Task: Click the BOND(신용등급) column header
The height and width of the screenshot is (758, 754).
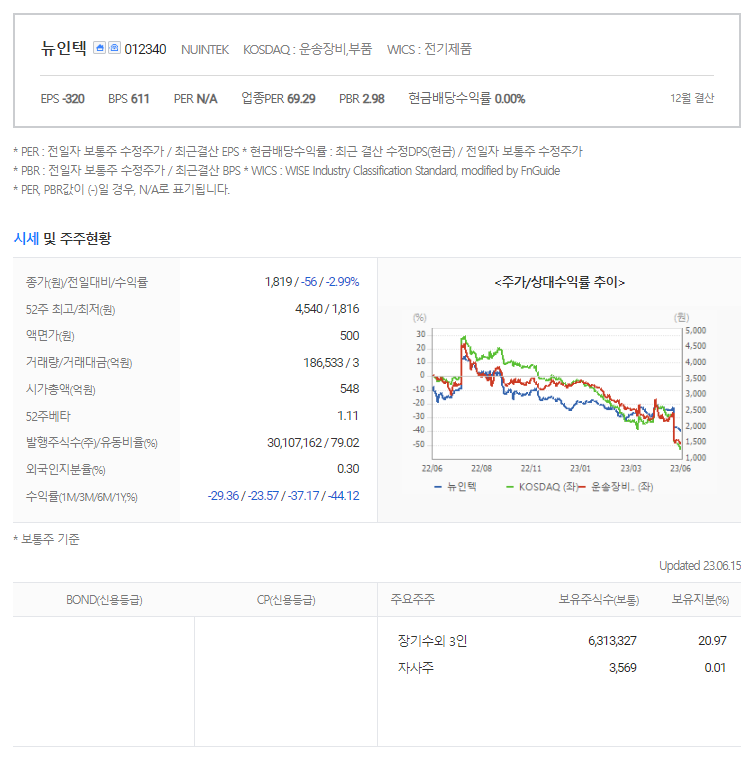Action: pyautogui.click(x=104, y=600)
